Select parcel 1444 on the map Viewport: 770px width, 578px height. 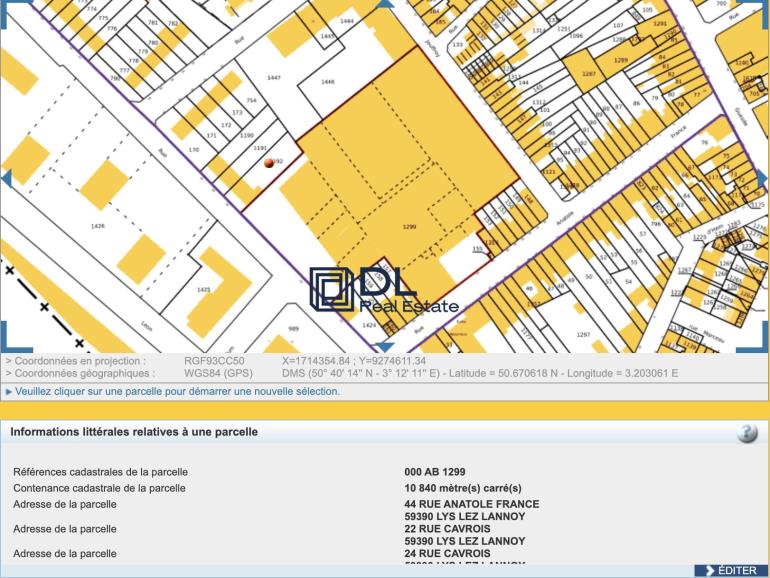[347, 21]
